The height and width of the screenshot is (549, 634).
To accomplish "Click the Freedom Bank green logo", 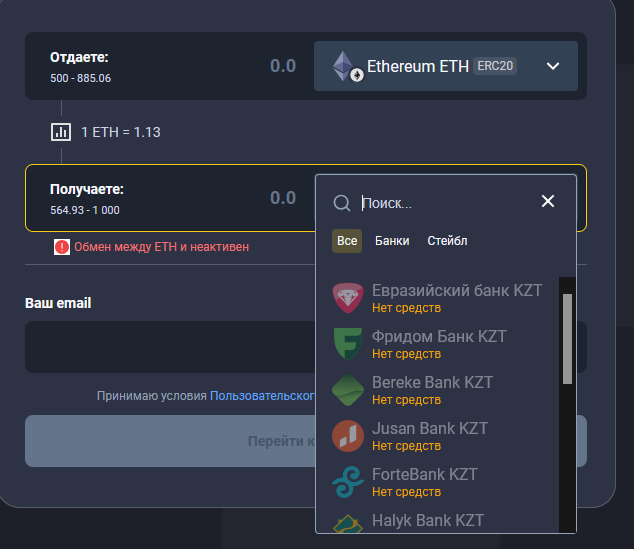I will [348, 344].
